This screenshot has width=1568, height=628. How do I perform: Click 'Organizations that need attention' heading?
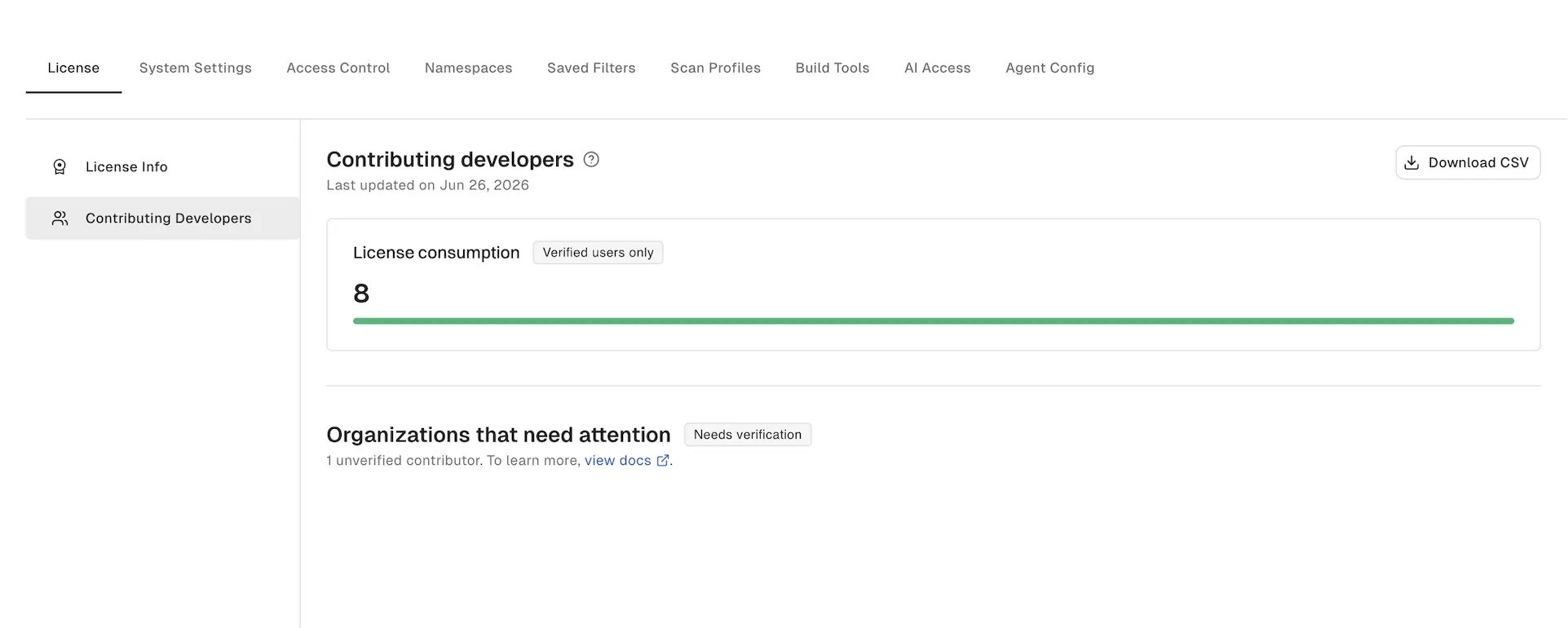(498, 435)
